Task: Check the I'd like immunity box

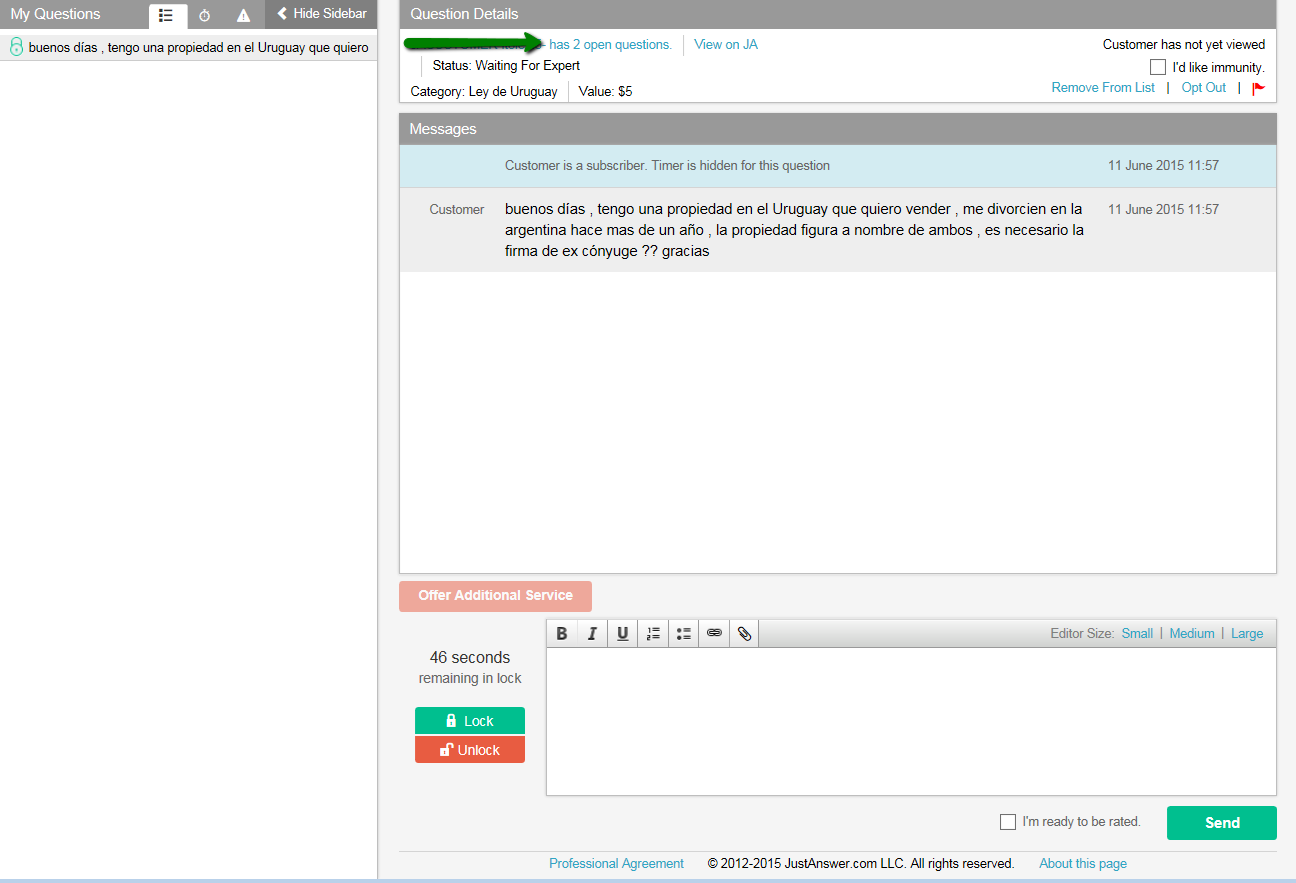Action: coord(1158,67)
